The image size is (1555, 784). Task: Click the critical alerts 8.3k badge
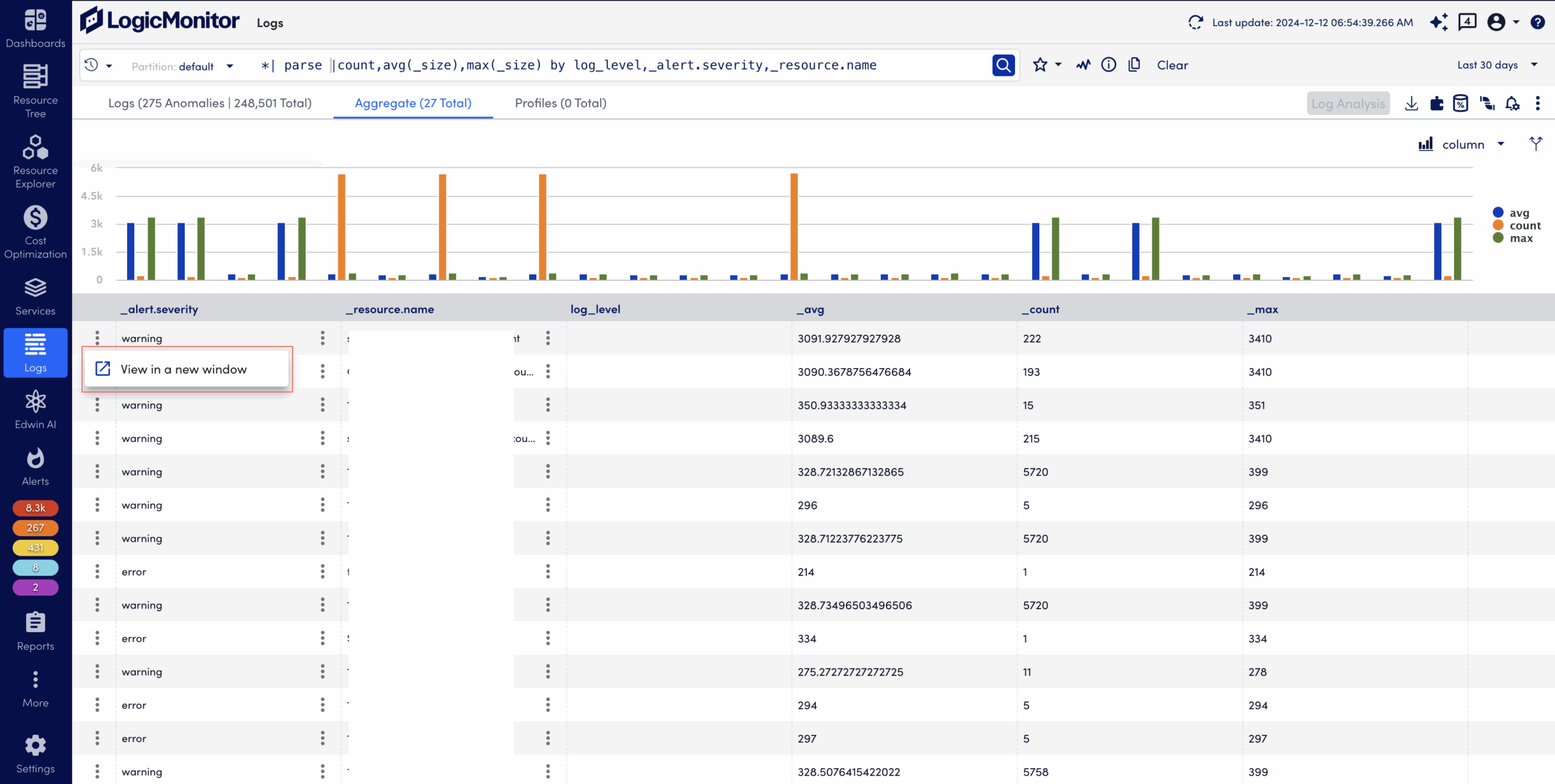35,508
